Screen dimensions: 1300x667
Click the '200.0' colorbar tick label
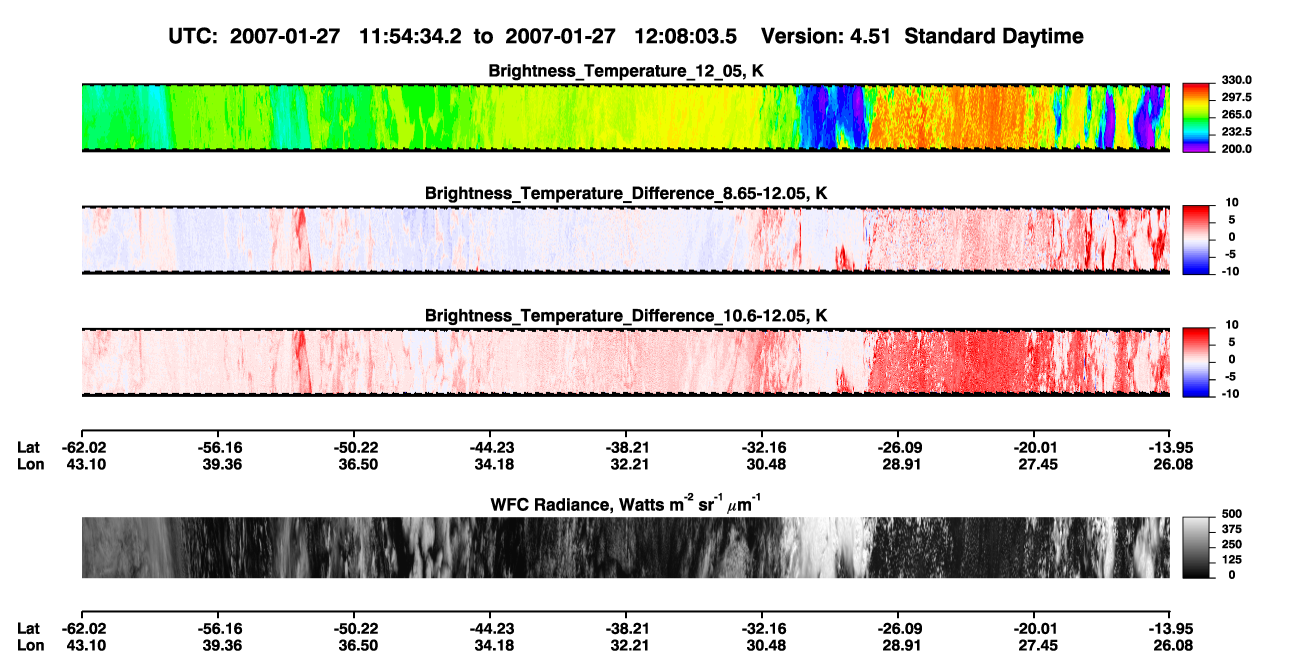tap(1235, 148)
